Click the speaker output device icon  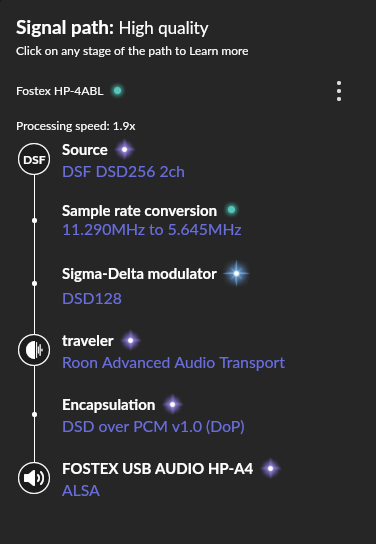34,478
